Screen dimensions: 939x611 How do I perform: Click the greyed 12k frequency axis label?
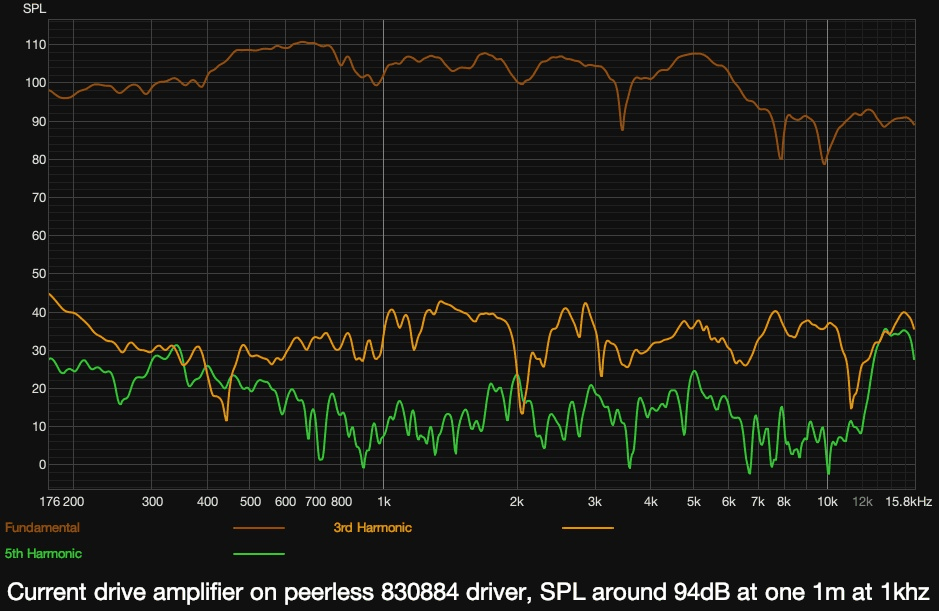click(862, 502)
